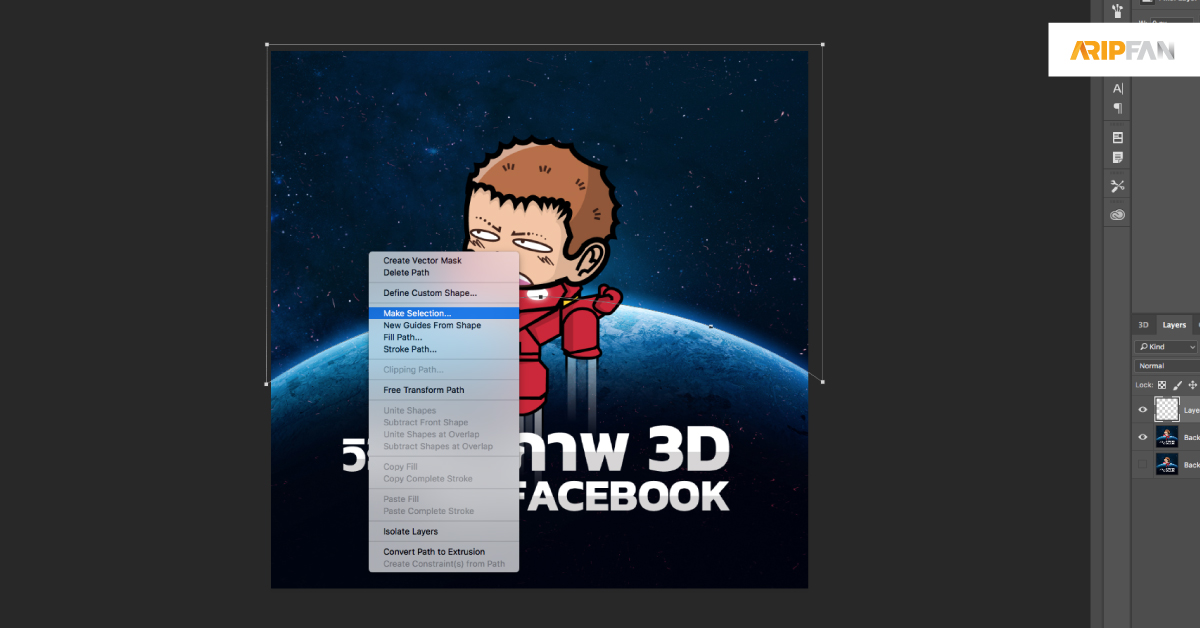Select New Guides From Shape

click(x=432, y=325)
